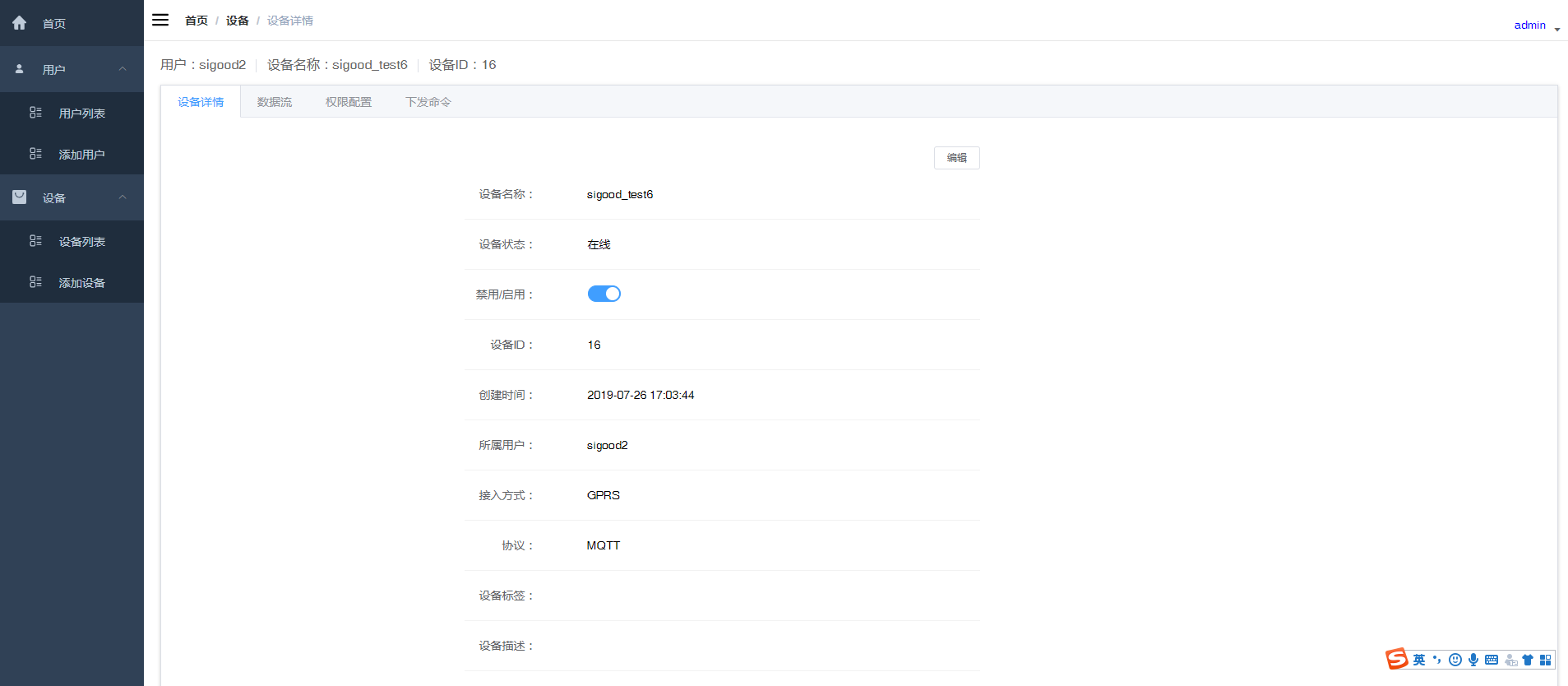The width and height of the screenshot is (1568, 686).
Task: Click the 编辑 button
Action: pos(956,158)
